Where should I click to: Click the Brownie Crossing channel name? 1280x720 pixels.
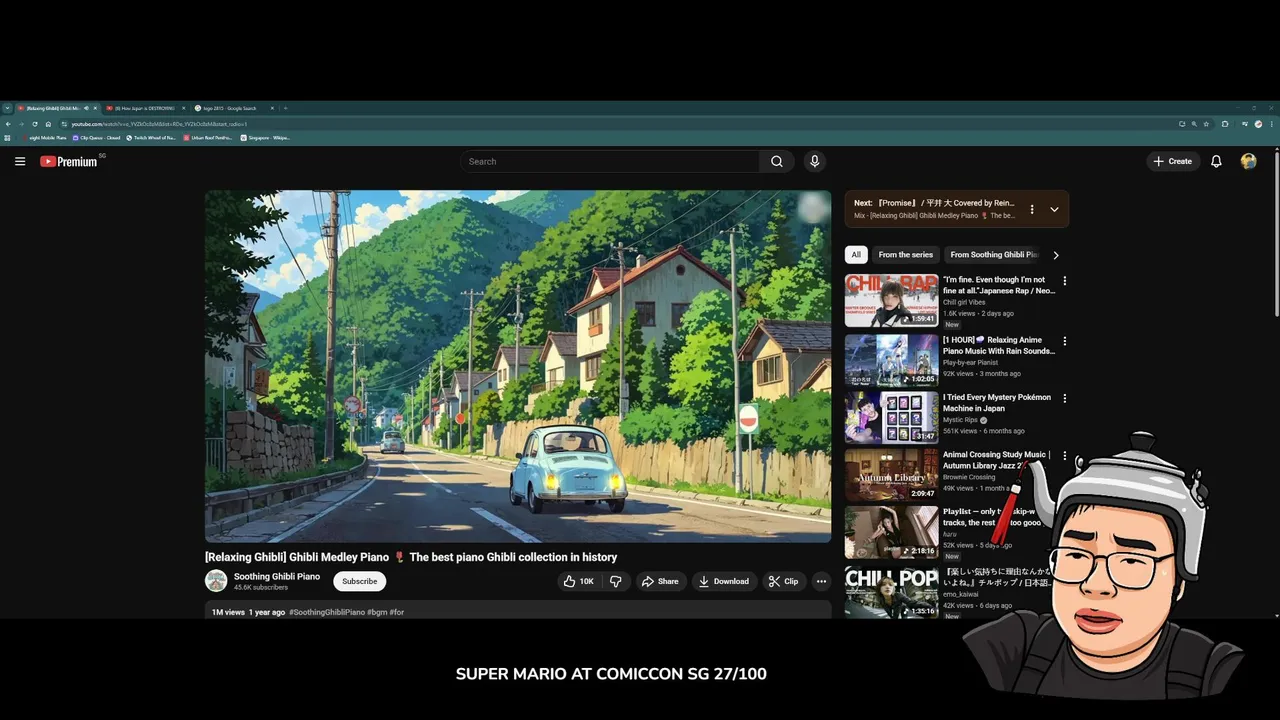pyautogui.click(x=969, y=477)
